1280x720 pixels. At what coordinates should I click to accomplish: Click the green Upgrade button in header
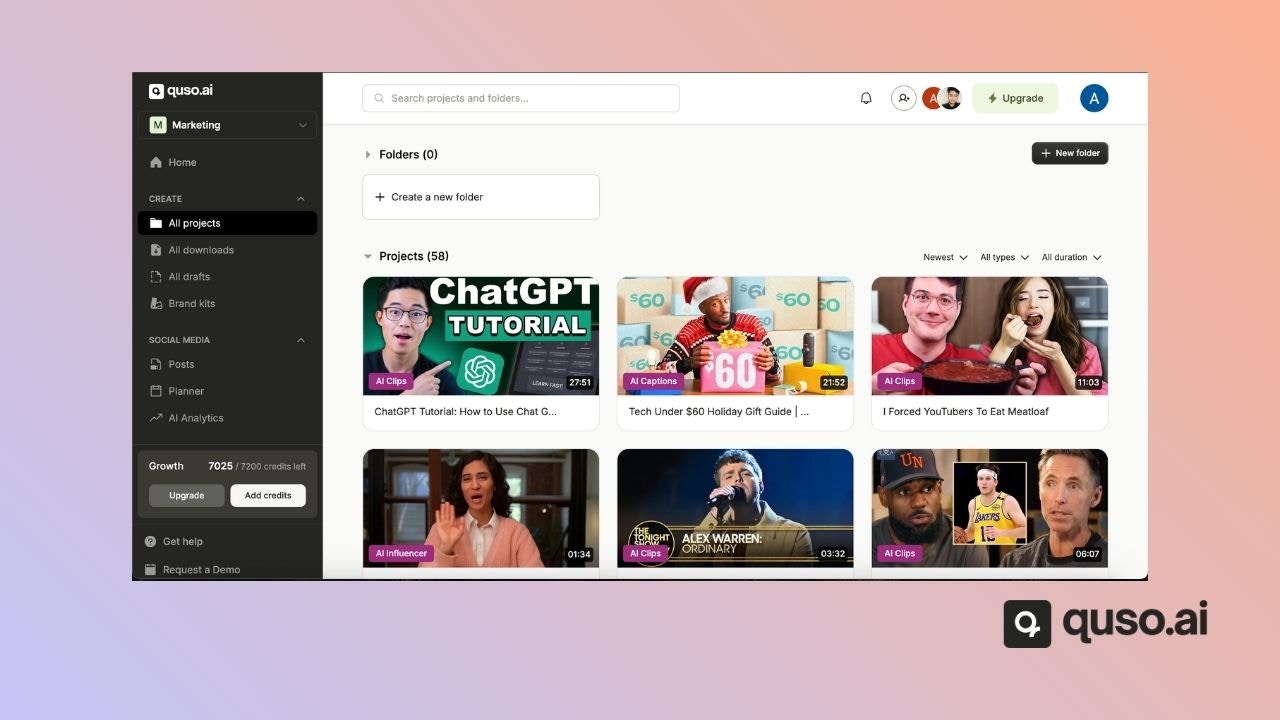(1015, 98)
